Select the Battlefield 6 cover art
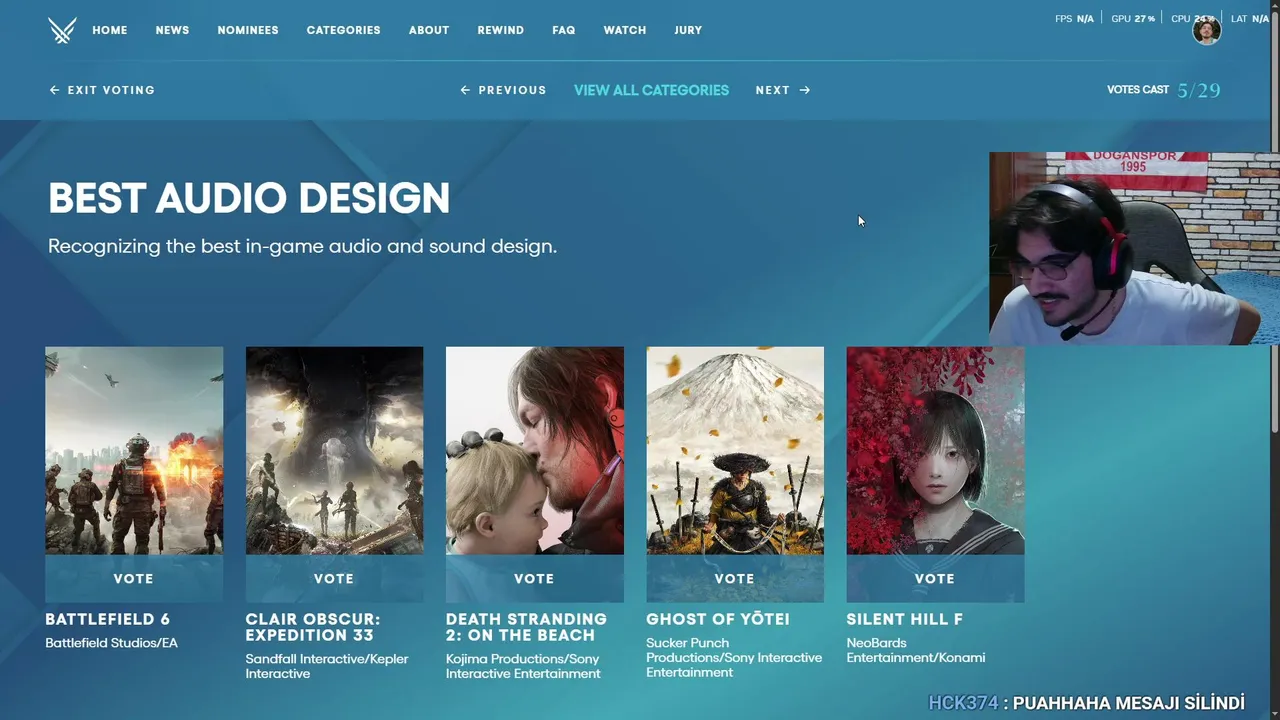Screen dimensions: 1280x720 coord(134,451)
